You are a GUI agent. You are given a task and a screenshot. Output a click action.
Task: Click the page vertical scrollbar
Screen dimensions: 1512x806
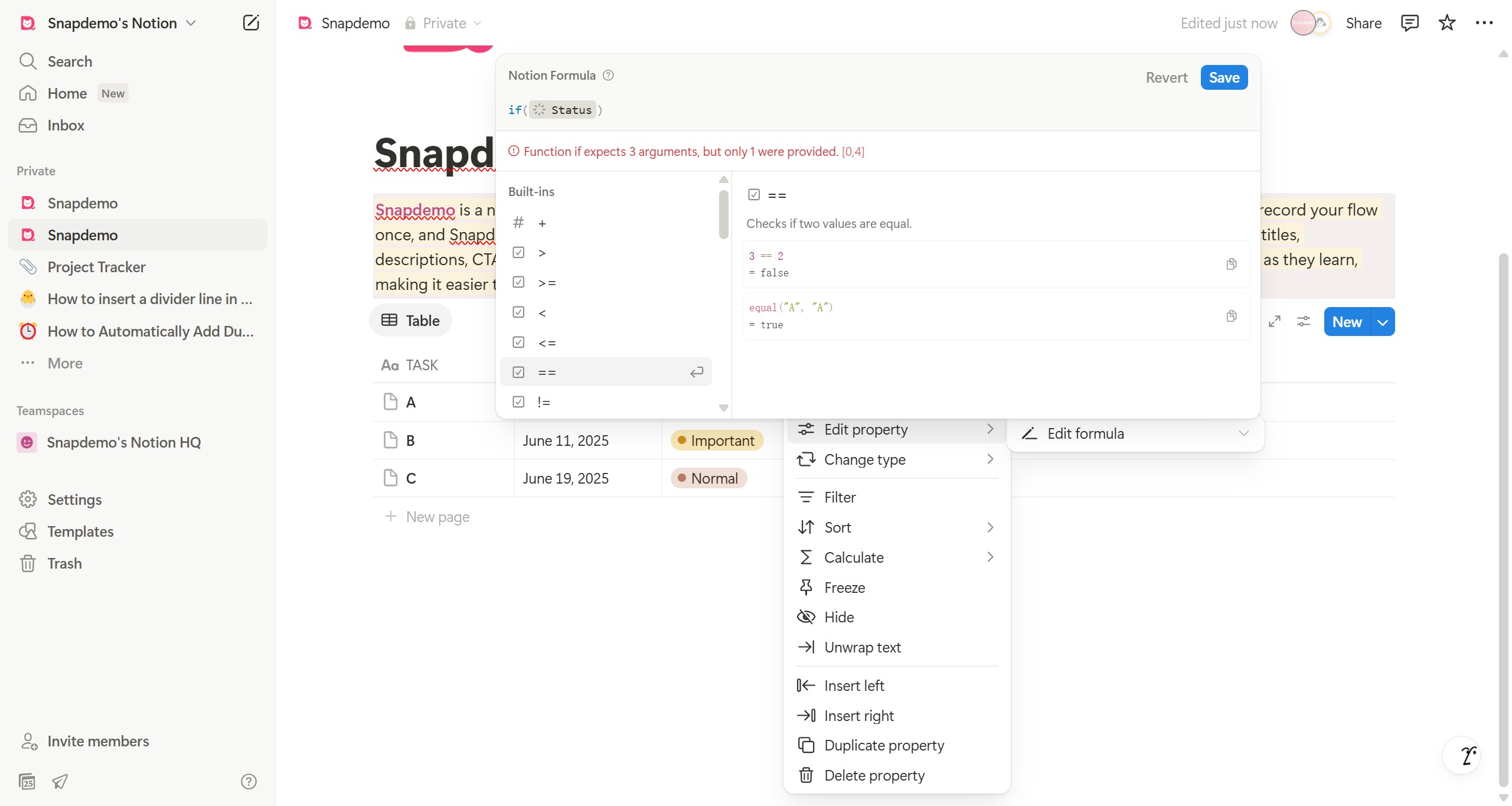pos(1503,520)
